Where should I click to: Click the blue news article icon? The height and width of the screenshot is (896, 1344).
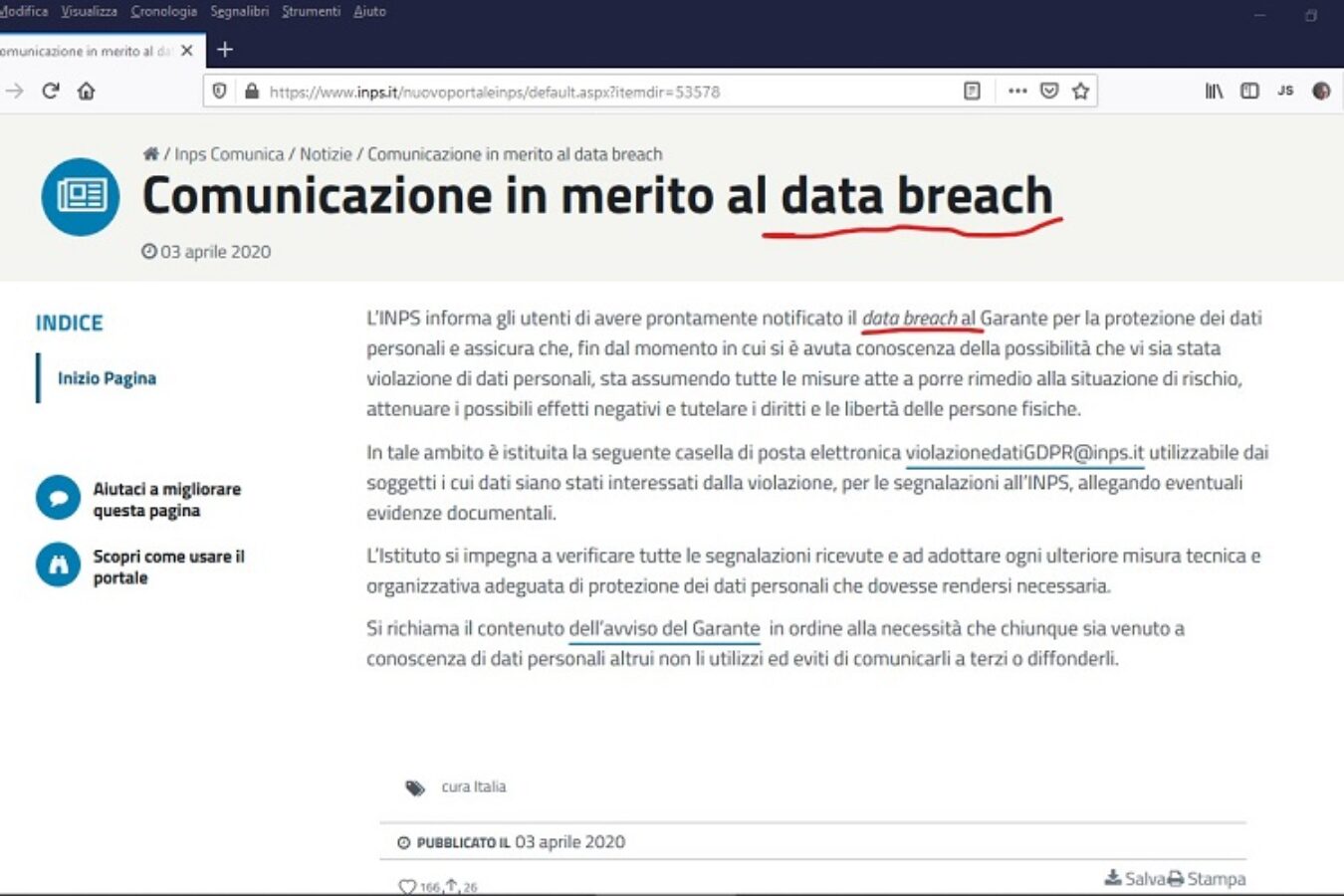(80, 196)
